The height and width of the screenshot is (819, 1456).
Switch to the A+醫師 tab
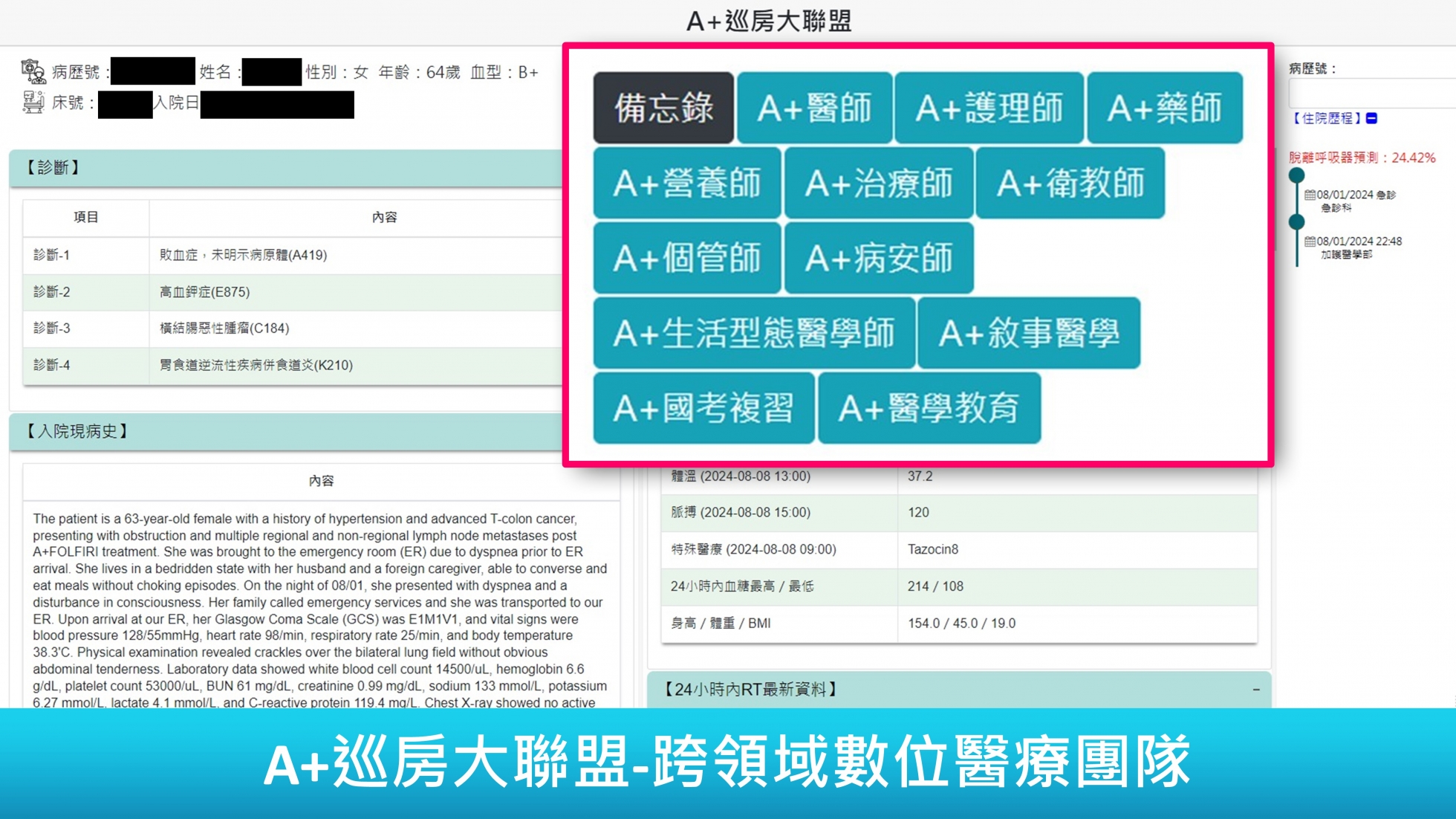pos(814,108)
